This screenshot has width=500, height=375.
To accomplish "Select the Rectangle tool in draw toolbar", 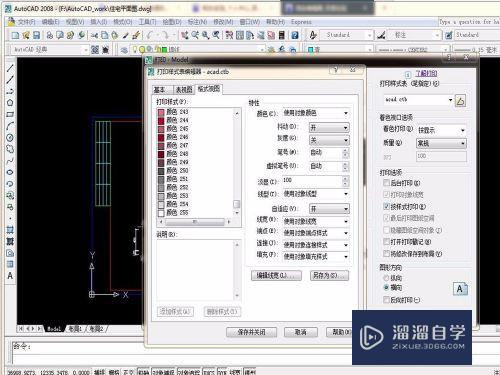I will 10,114.
